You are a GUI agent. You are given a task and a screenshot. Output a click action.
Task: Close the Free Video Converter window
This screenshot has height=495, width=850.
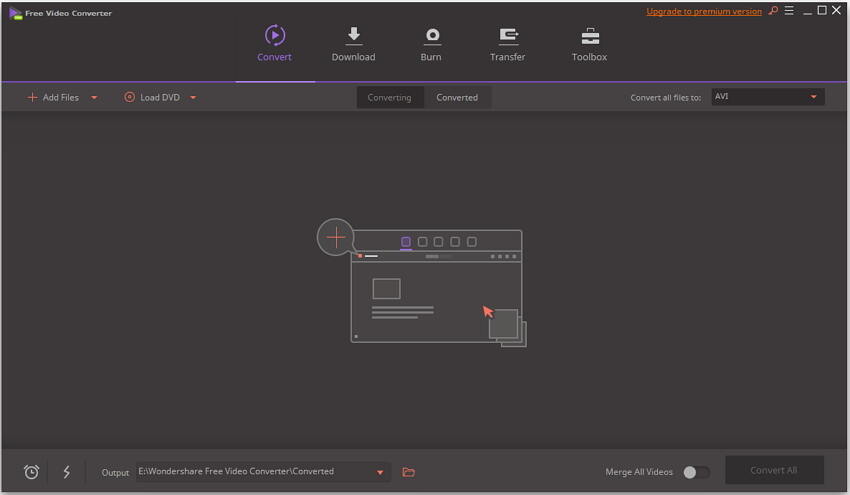pyautogui.click(x=836, y=10)
